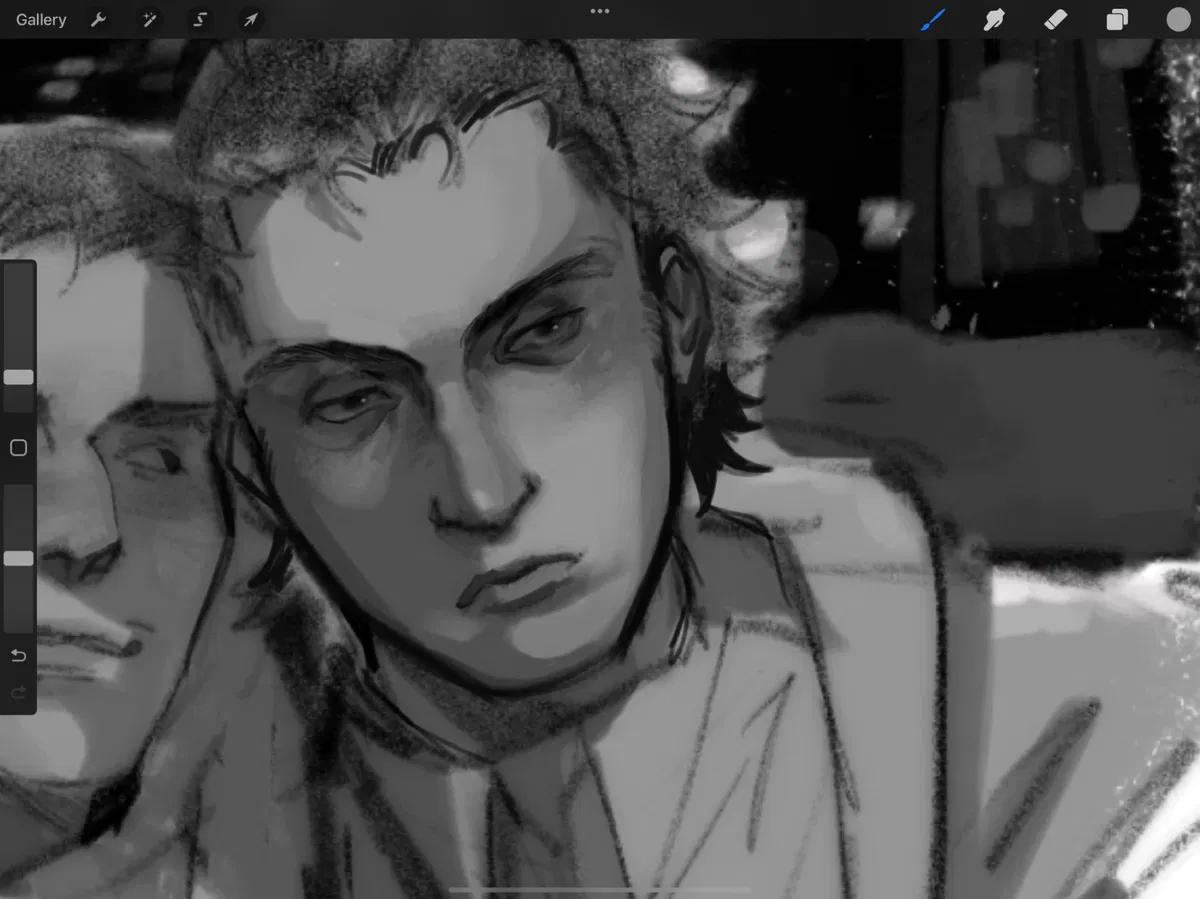Click the brush opacity slider handle
The height and width of the screenshot is (899, 1200).
[x=18, y=558]
